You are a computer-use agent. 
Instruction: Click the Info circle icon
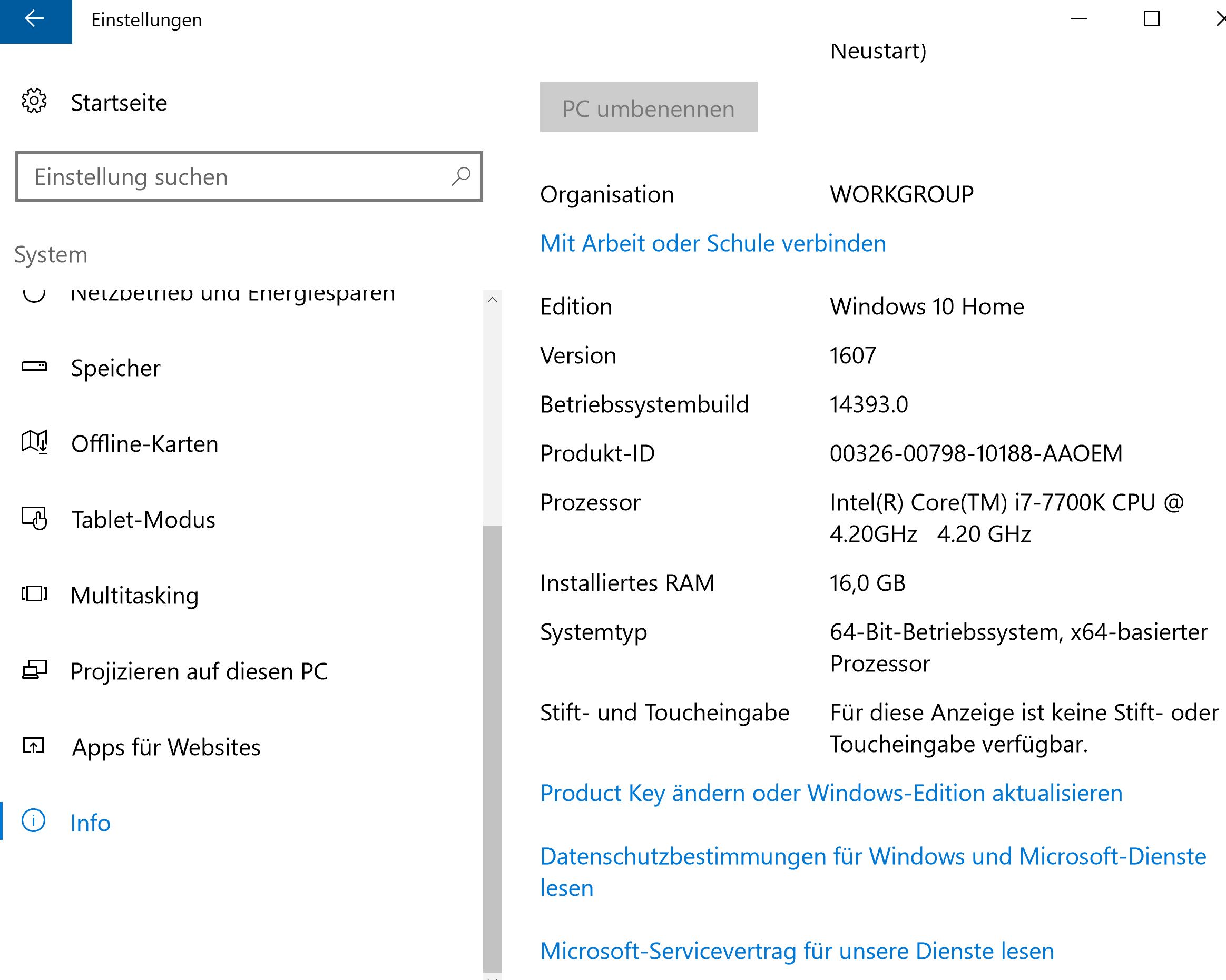point(34,821)
